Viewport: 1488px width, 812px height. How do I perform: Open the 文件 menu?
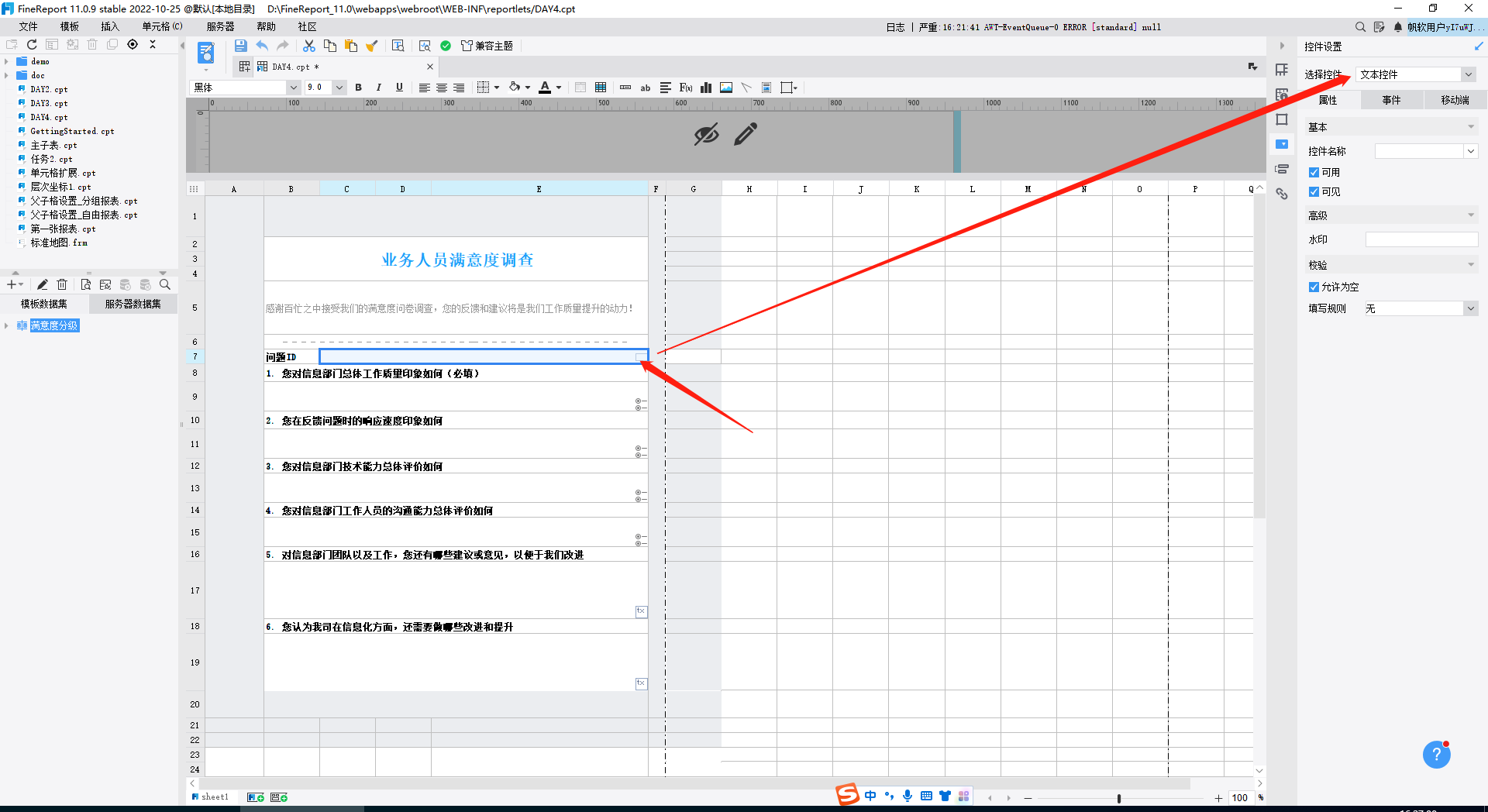coord(29,26)
